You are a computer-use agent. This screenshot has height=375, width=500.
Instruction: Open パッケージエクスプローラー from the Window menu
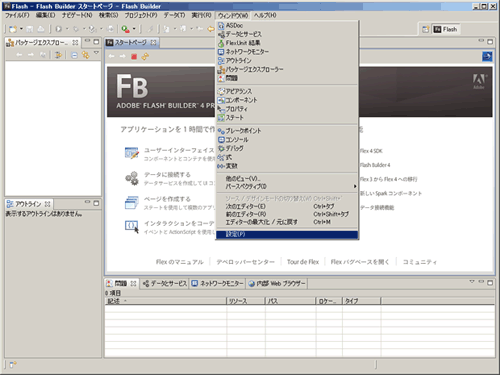tap(287, 69)
